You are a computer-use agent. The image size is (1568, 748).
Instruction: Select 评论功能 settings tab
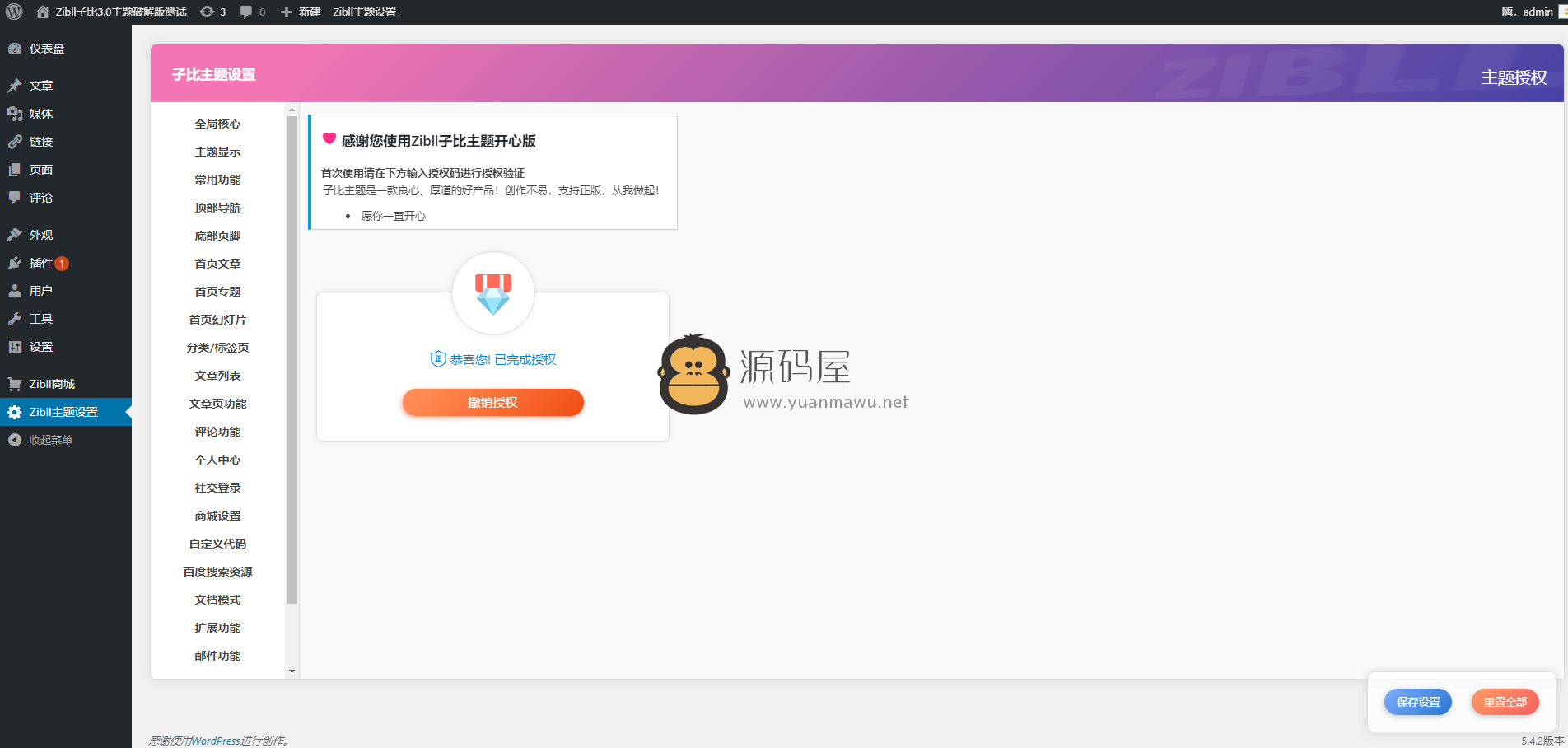point(217,432)
